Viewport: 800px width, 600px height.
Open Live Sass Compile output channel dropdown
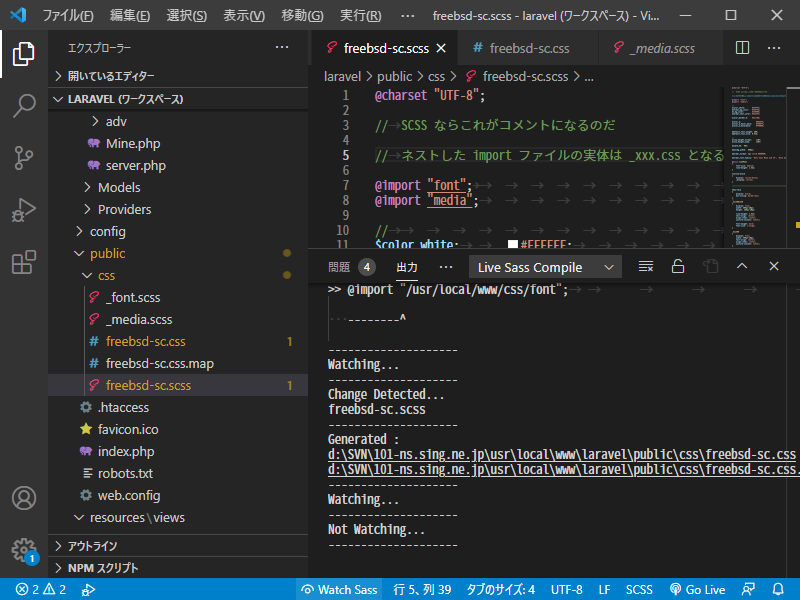coord(545,267)
